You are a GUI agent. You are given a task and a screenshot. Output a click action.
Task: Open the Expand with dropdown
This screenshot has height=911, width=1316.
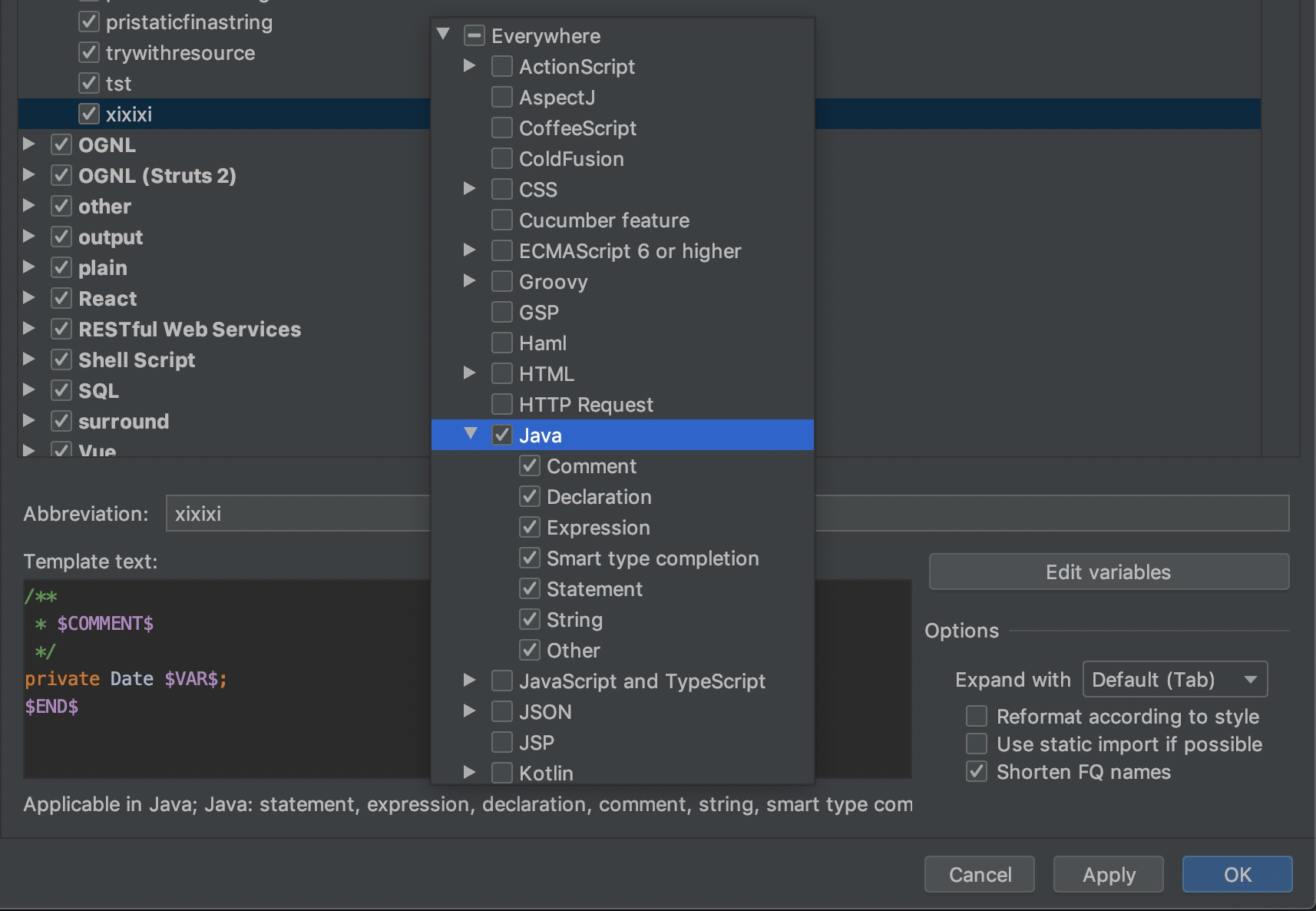(x=1174, y=679)
